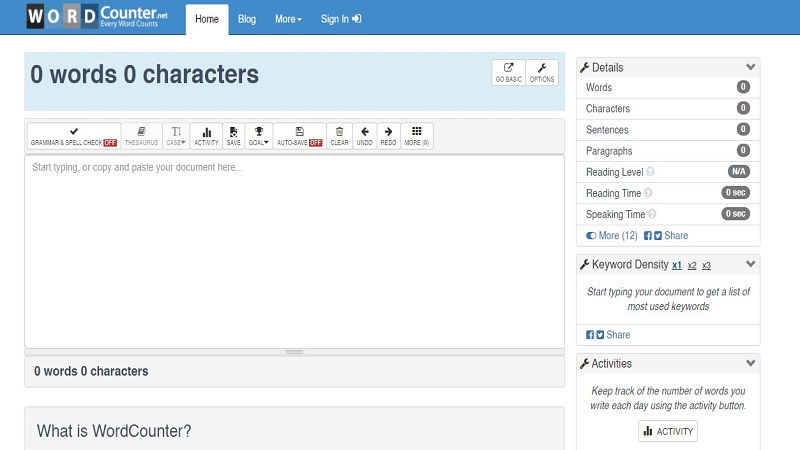
Task: Click the Reading Time help icon
Action: click(648, 193)
